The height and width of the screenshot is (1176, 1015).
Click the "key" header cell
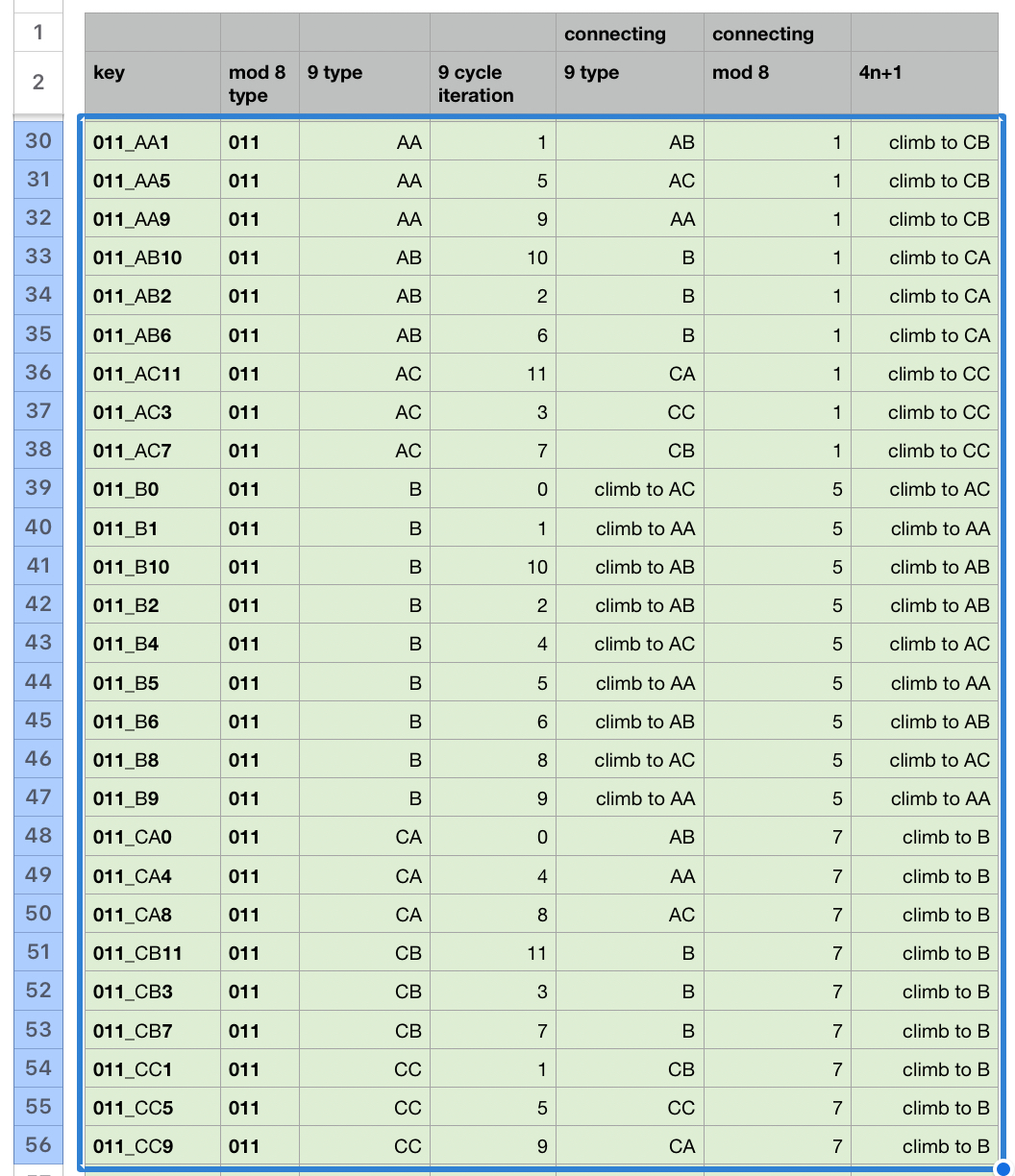(x=152, y=84)
